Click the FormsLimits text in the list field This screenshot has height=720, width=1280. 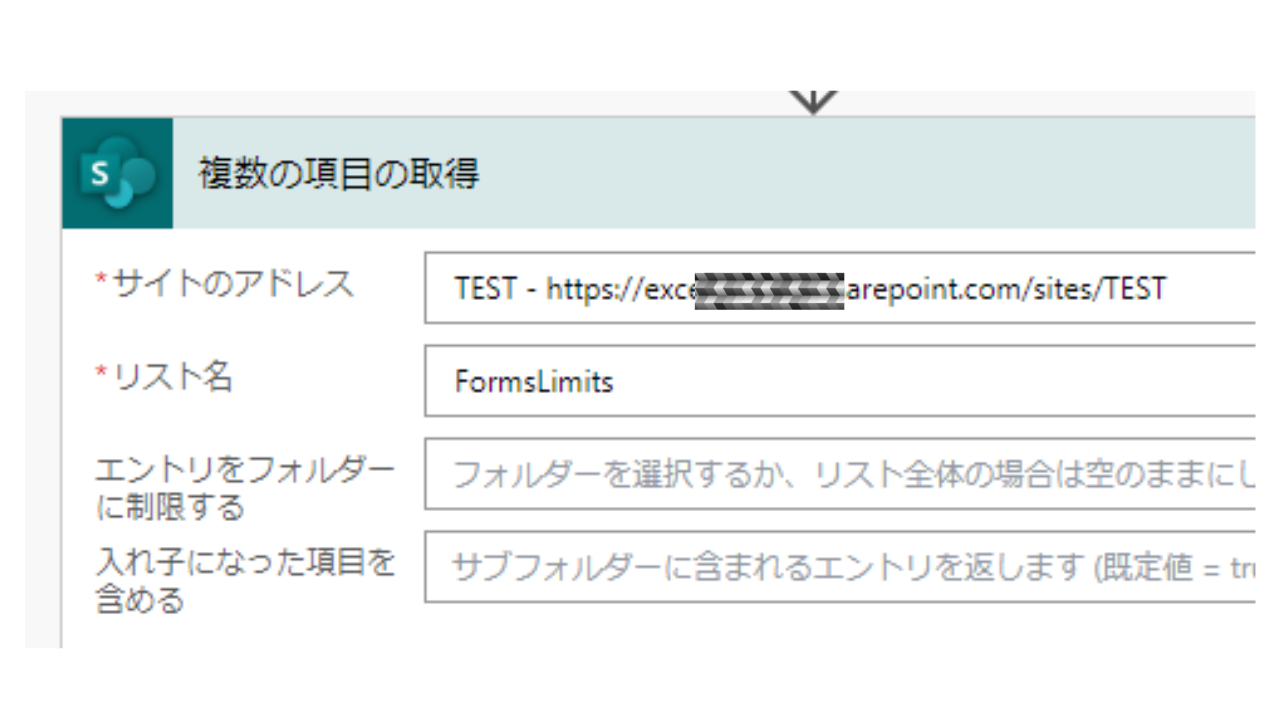click(534, 382)
